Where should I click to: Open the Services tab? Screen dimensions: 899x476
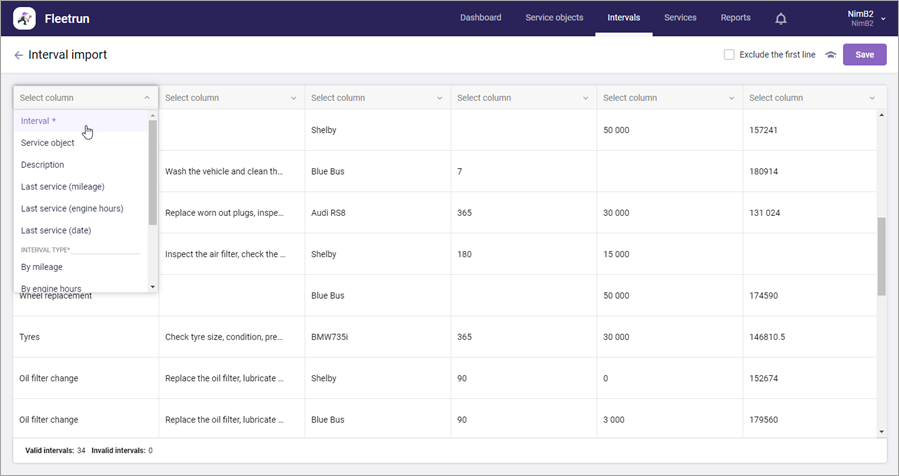680,18
